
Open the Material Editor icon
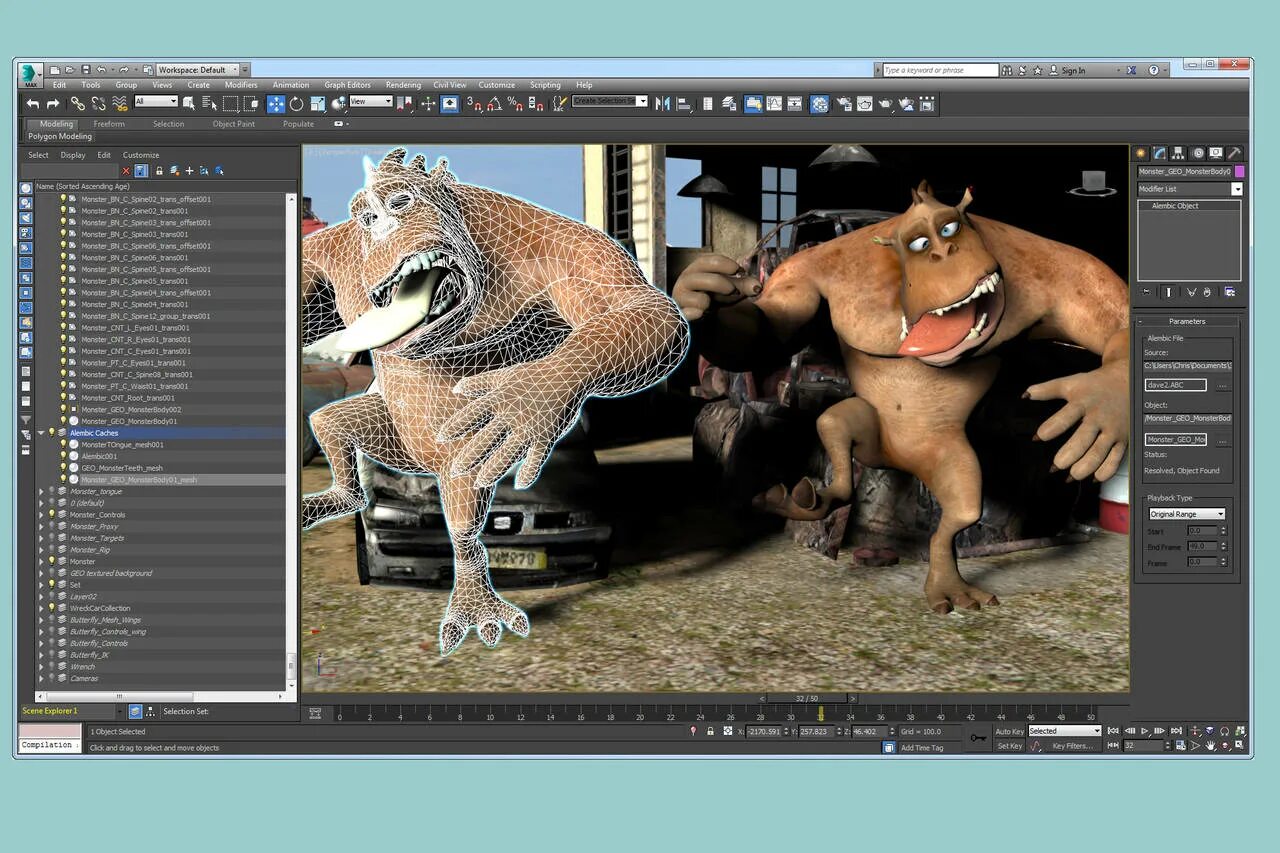coord(819,103)
